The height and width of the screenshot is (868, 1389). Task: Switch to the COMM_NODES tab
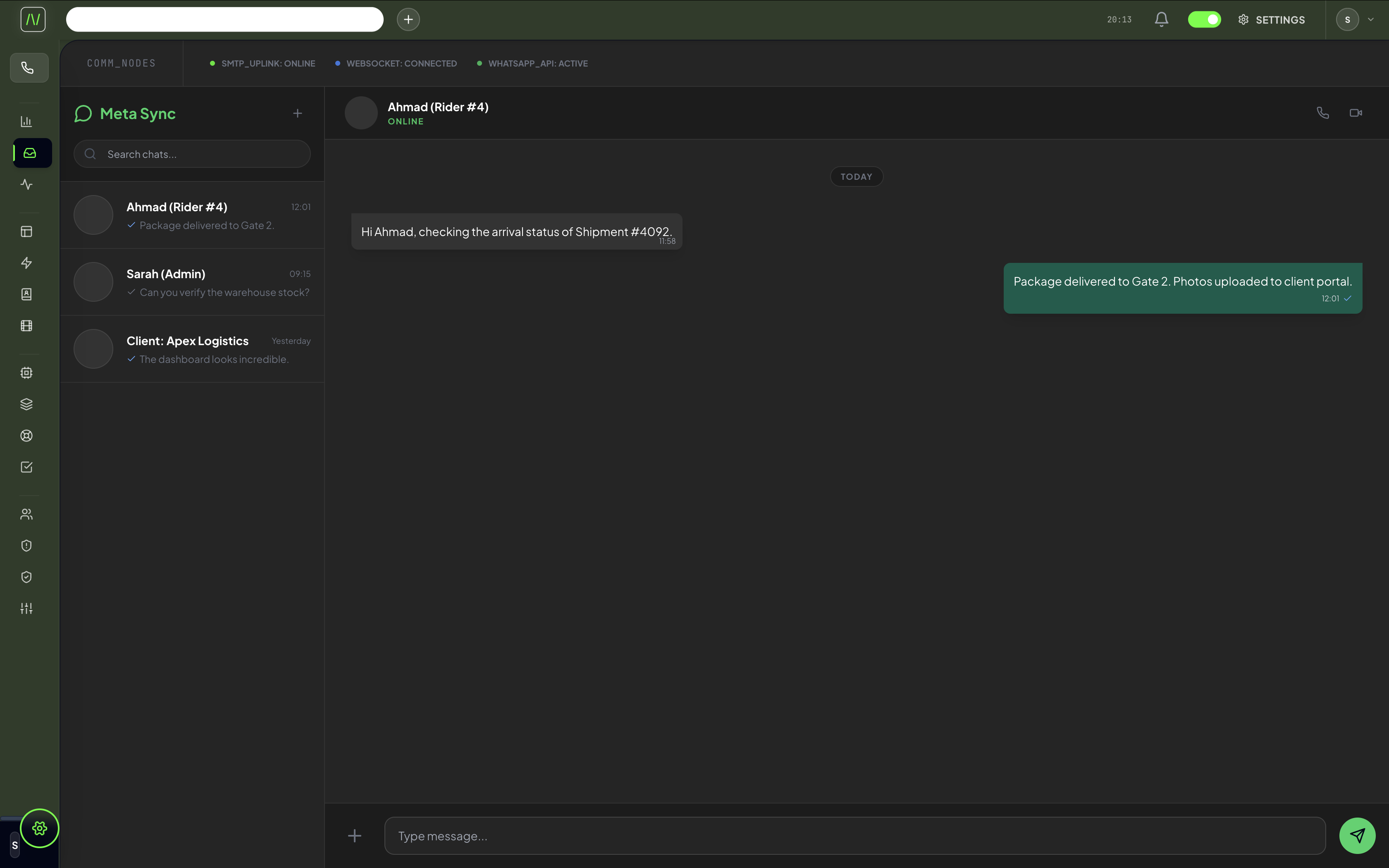[x=121, y=62]
